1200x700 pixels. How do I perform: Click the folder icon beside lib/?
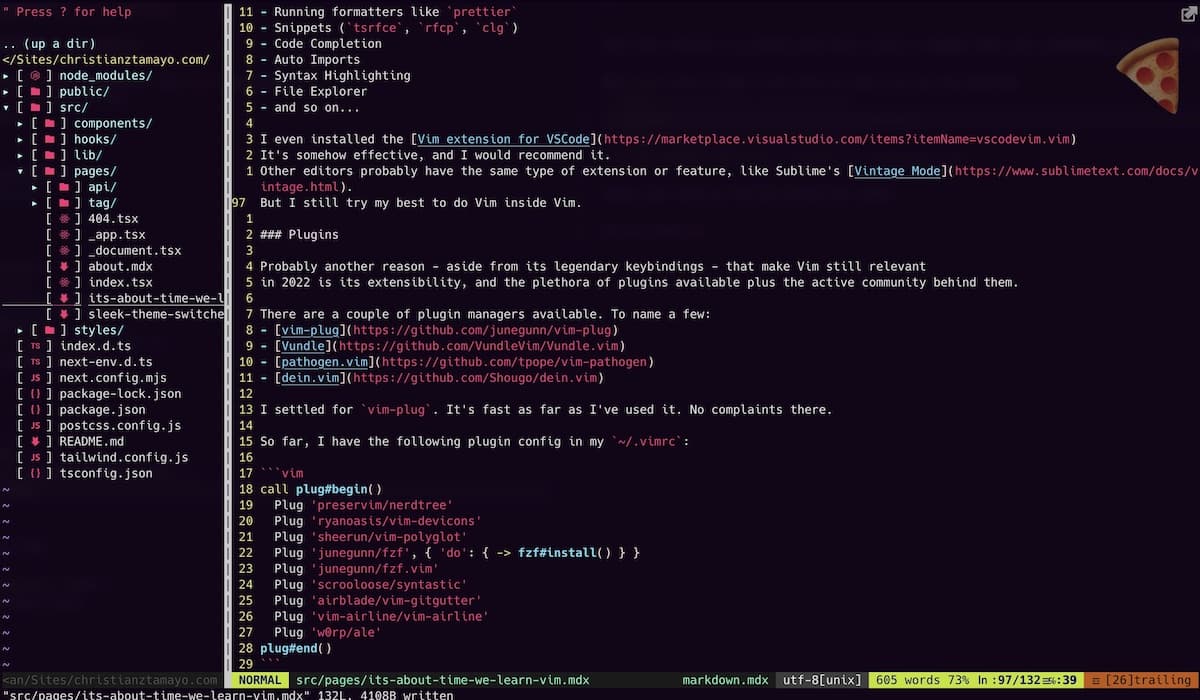pyautogui.click(x=50, y=155)
